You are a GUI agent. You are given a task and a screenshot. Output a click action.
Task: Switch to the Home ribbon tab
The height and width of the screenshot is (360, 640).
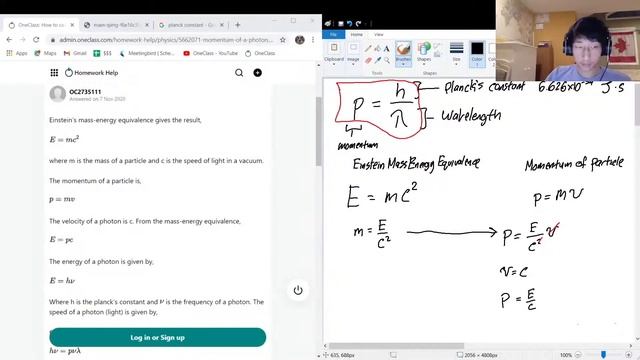356,35
